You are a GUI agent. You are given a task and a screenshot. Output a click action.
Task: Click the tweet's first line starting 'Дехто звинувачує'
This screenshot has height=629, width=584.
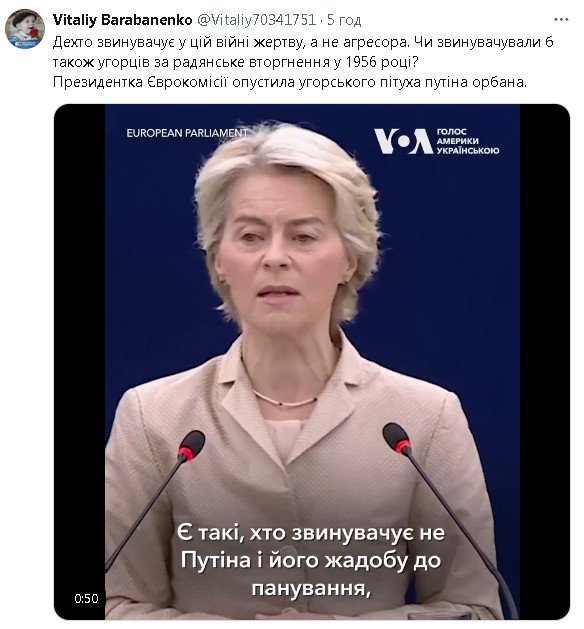(303, 42)
